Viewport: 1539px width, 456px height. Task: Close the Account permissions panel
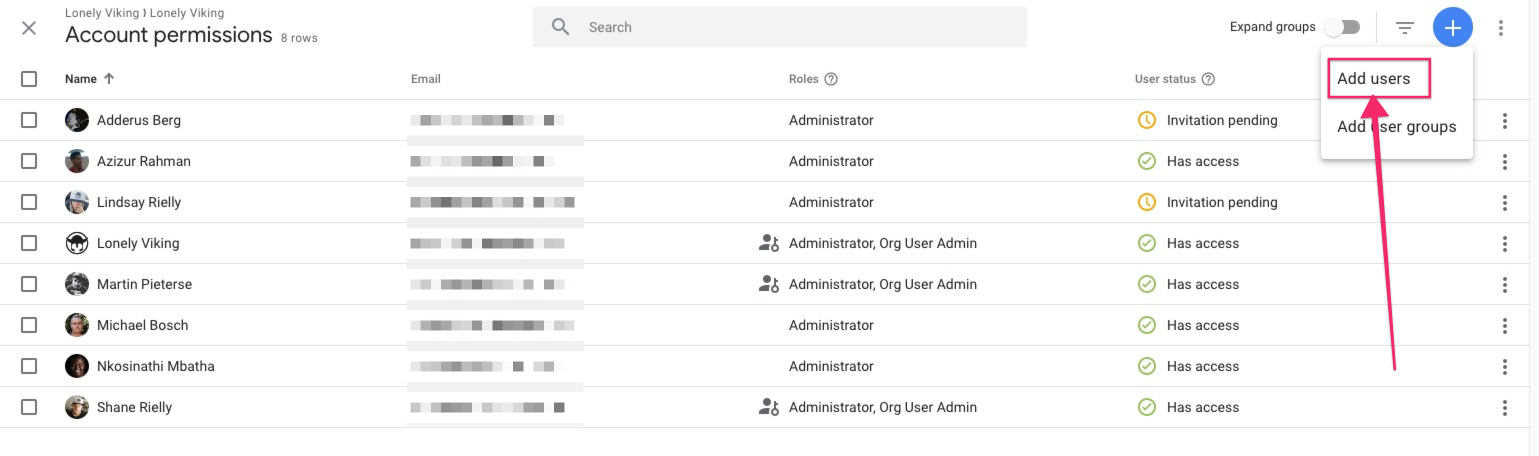29,28
